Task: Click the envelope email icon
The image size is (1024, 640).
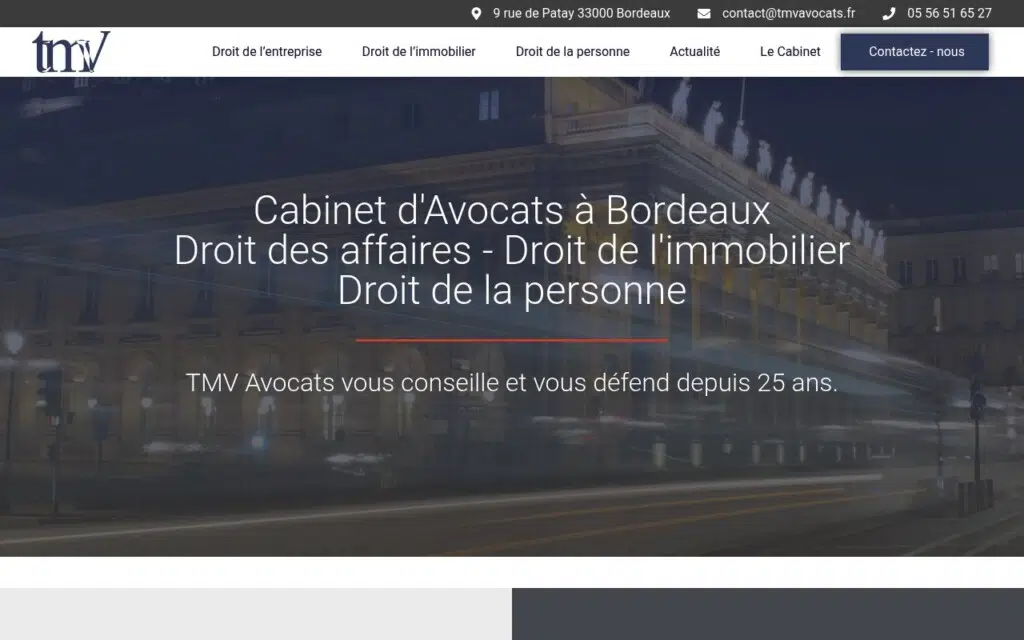Action: click(x=703, y=14)
